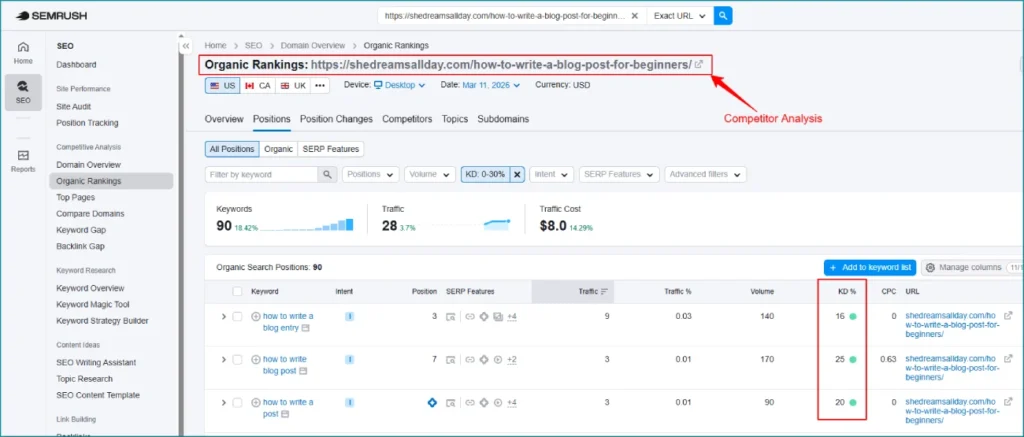Remove the KD: 0-30% filter
Image resolution: width=1024 pixels, height=437 pixels.
click(517, 174)
